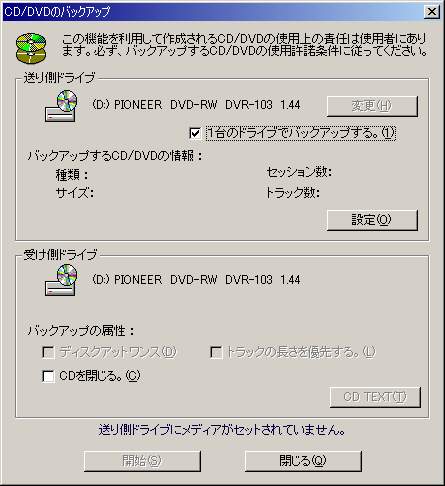This screenshot has width=445, height=486.
Task: Toggle the 1台のドライブでバックアップする checkbox
Action: (x=195, y=133)
